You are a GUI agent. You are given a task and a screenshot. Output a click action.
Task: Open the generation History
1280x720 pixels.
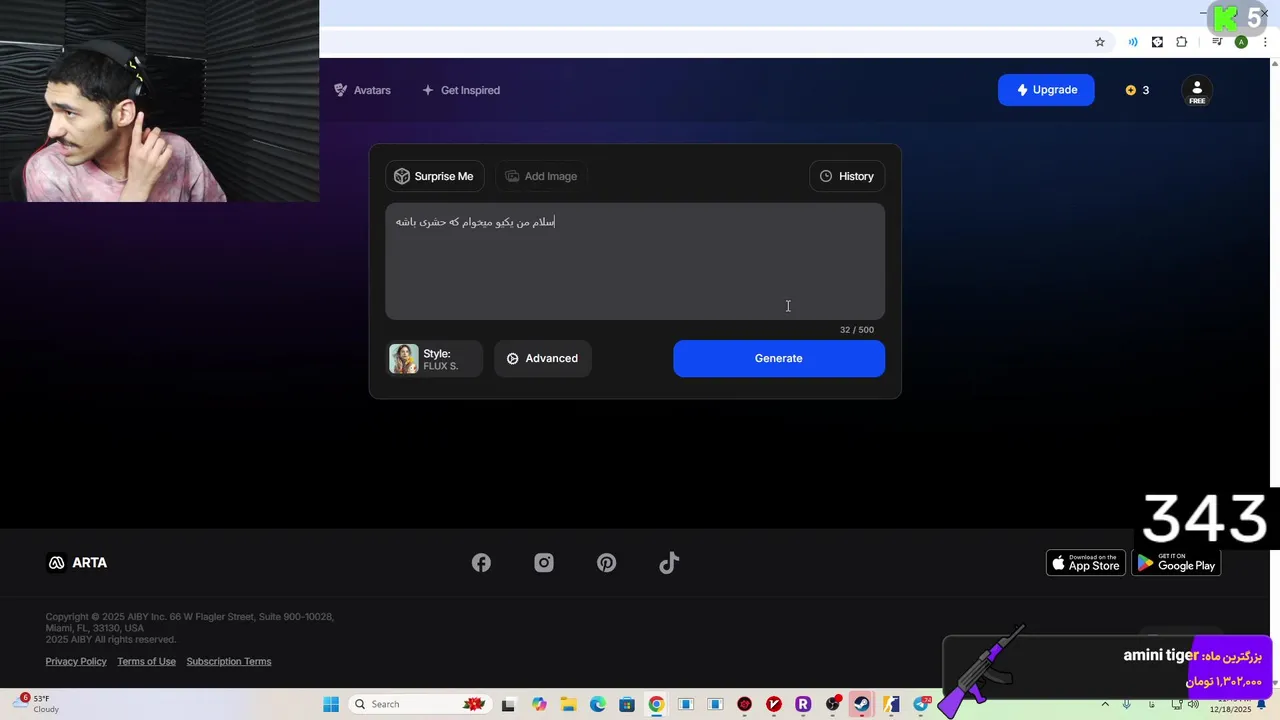click(846, 176)
